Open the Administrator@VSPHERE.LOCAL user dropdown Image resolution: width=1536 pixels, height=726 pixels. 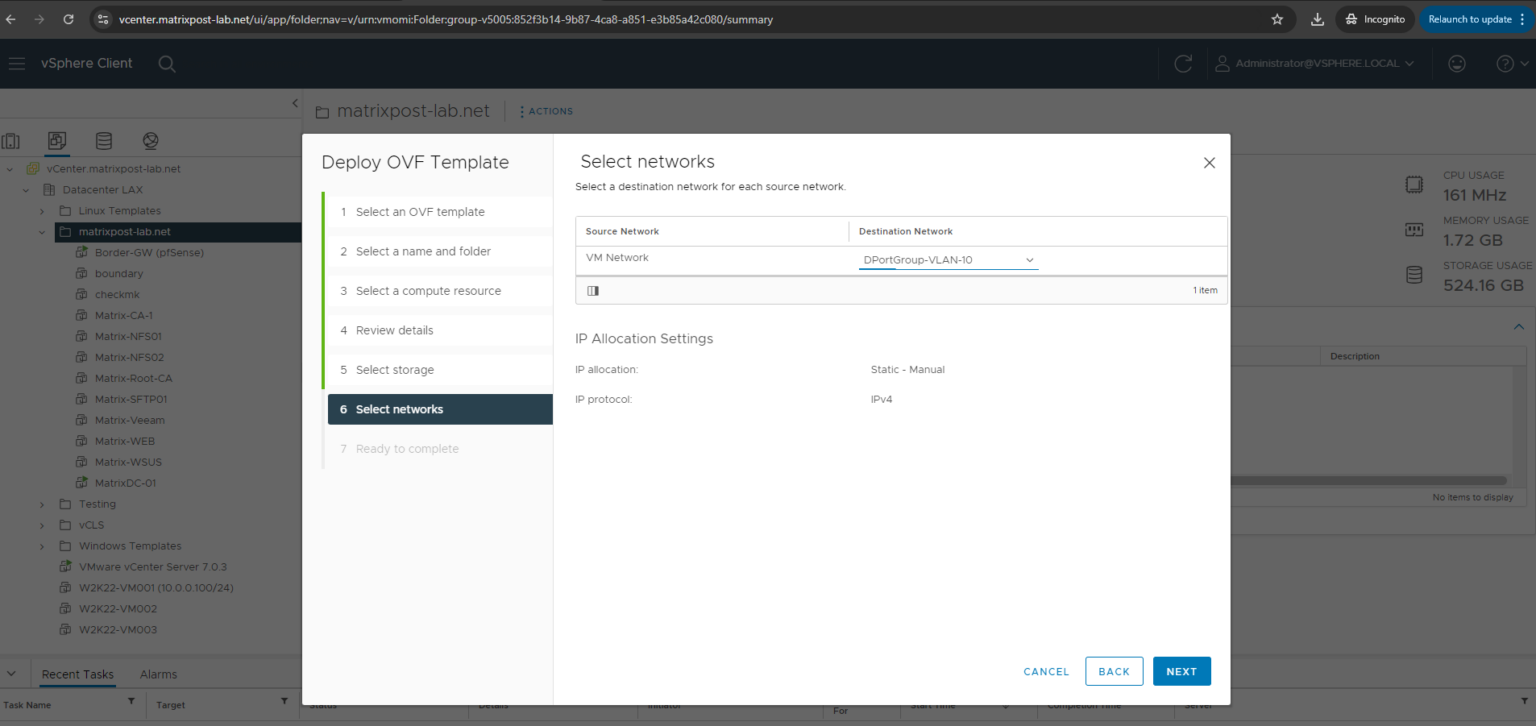pos(1313,63)
